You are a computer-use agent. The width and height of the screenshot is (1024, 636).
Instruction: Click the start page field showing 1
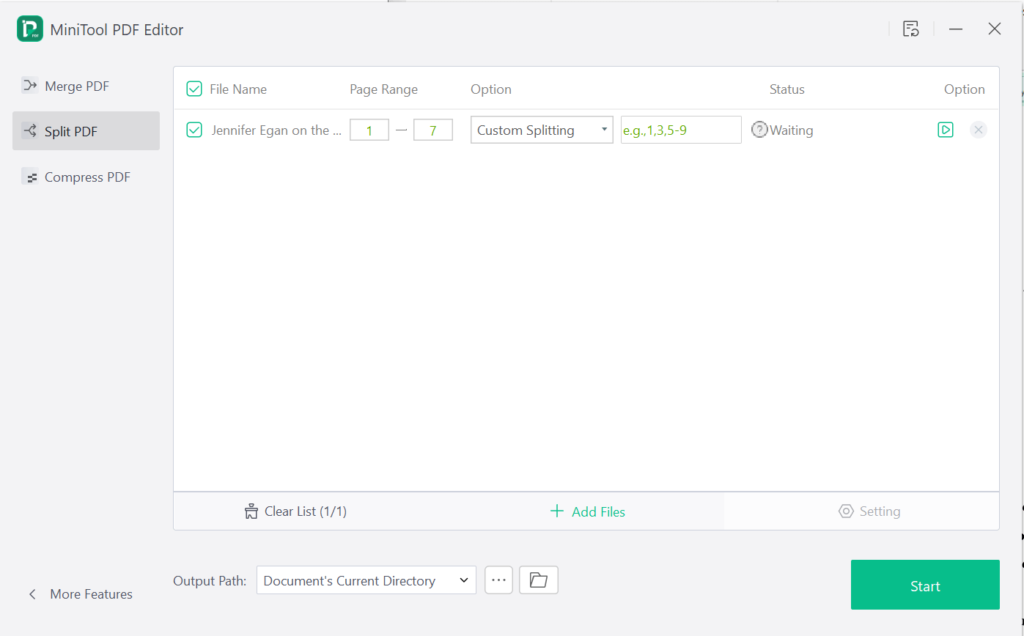[x=369, y=130]
